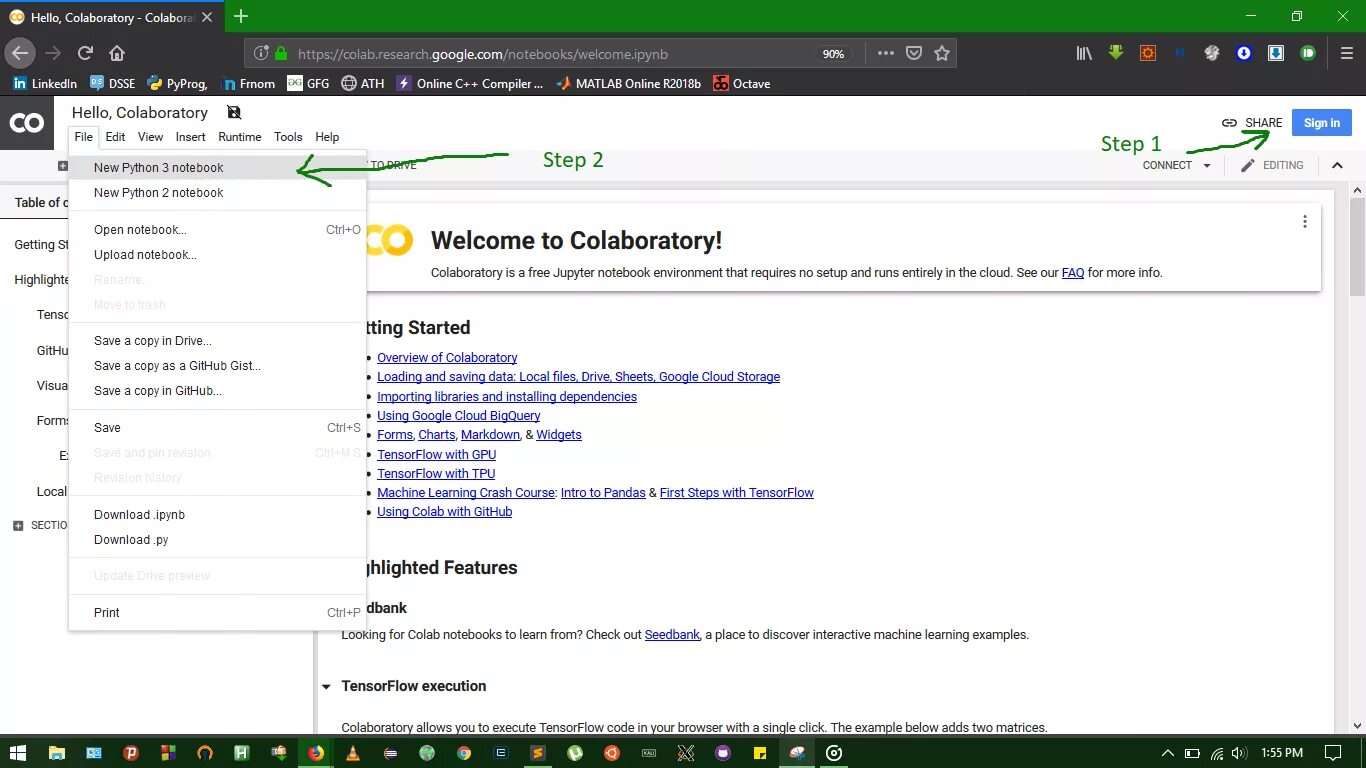This screenshot has height=768, width=1366.
Task: Select Save a copy as a GitHub Gist...
Action: (x=218, y=366)
